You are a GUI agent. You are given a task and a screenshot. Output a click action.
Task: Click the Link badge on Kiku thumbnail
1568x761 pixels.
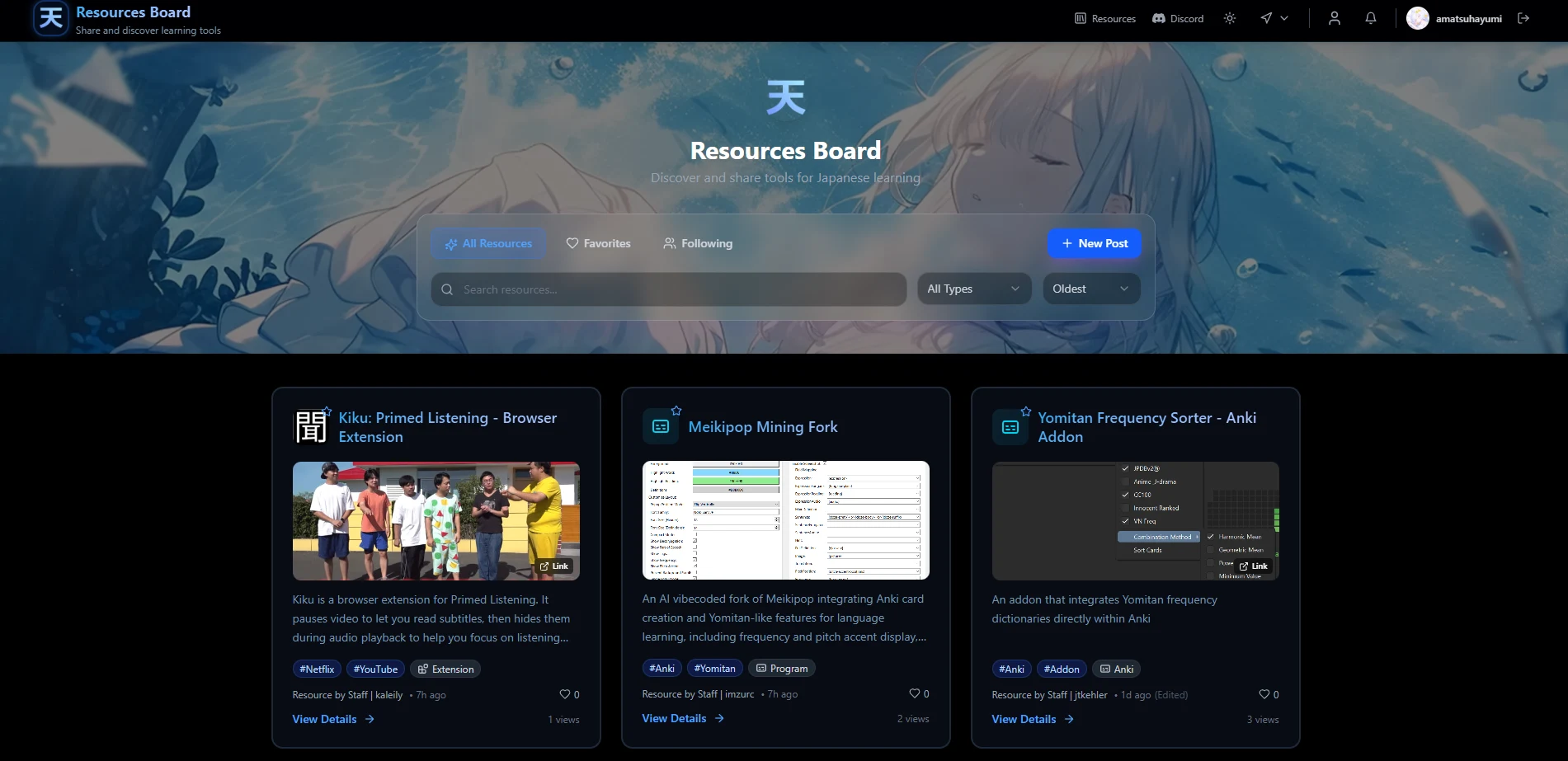tap(554, 566)
